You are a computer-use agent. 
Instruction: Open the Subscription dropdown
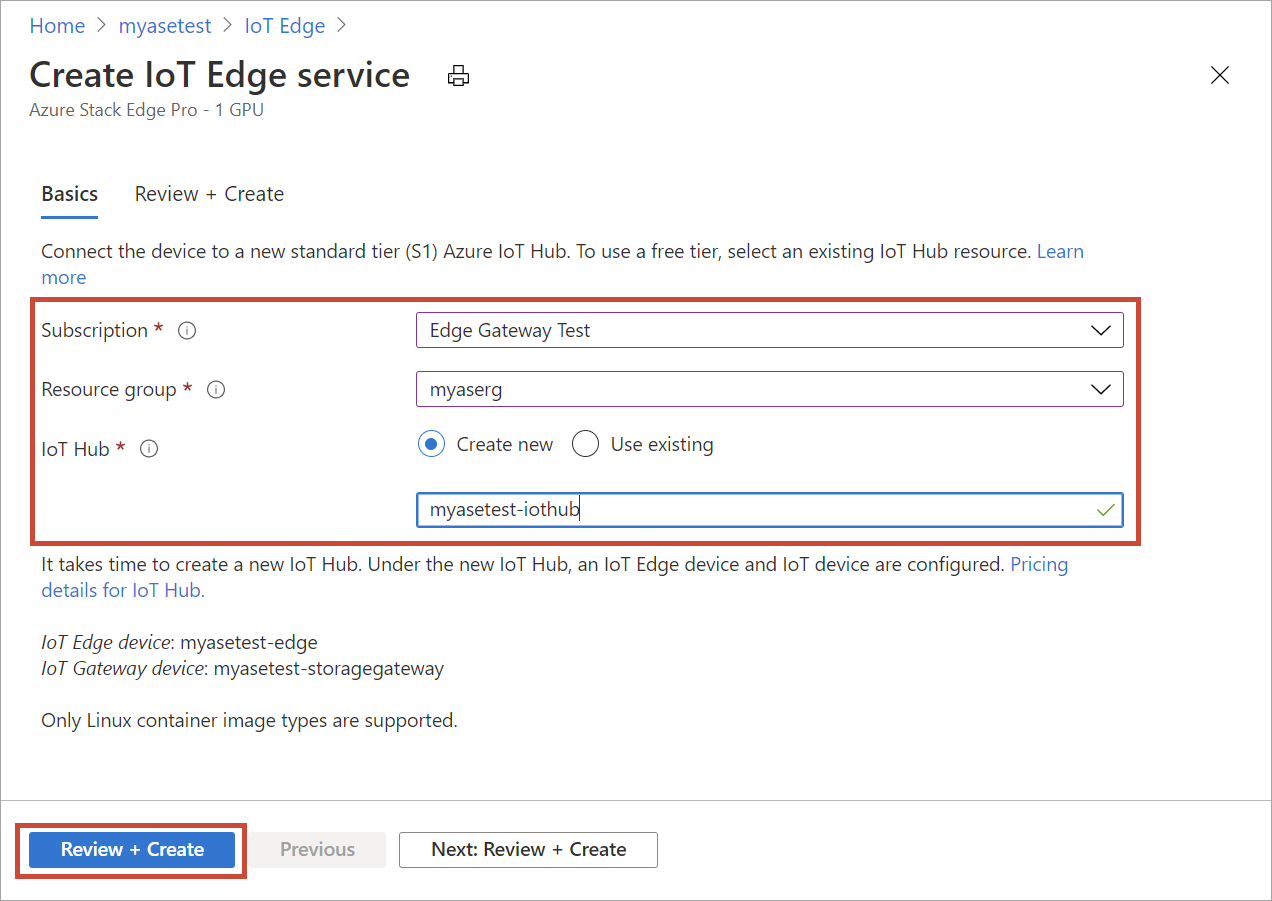click(x=769, y=330)
